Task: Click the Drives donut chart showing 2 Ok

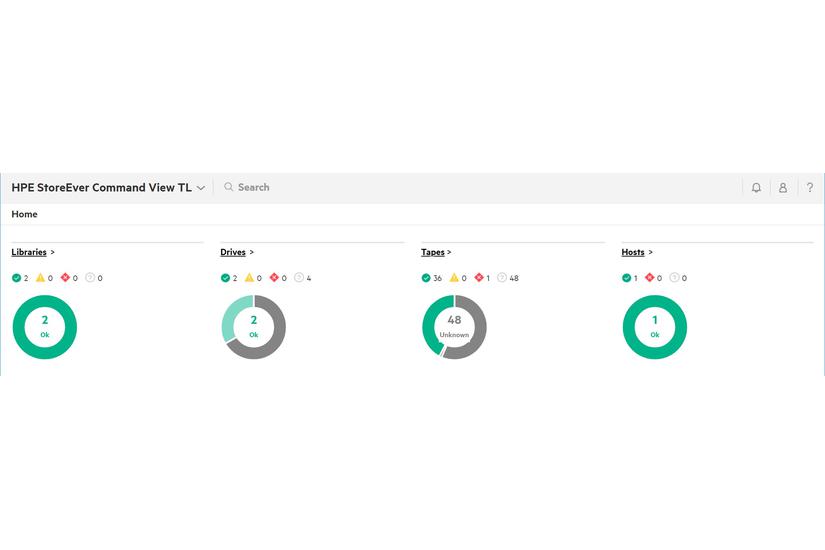Action: point(254,327)
